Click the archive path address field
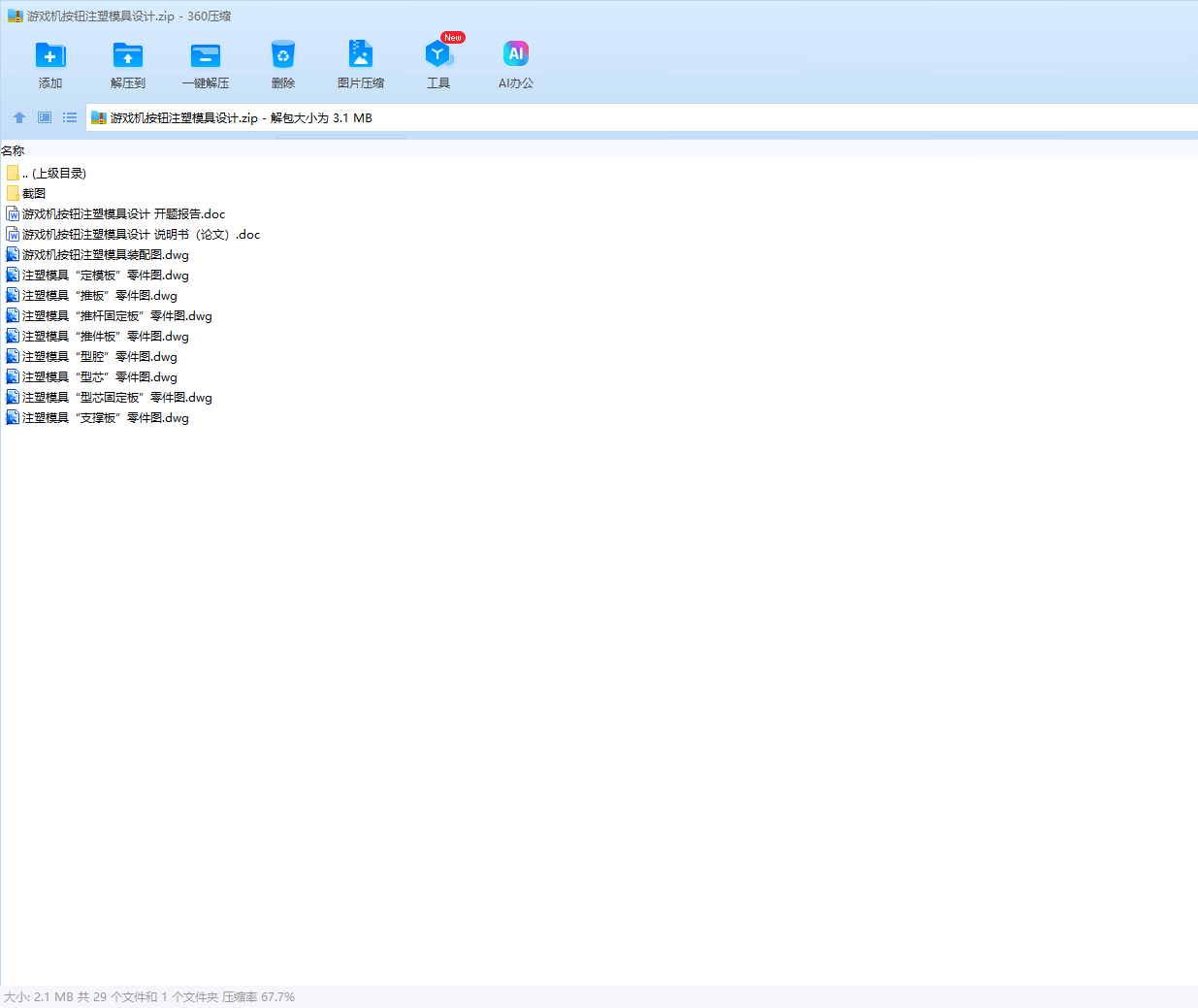This screenshot has height=1008, width=1198. point(642,117)
